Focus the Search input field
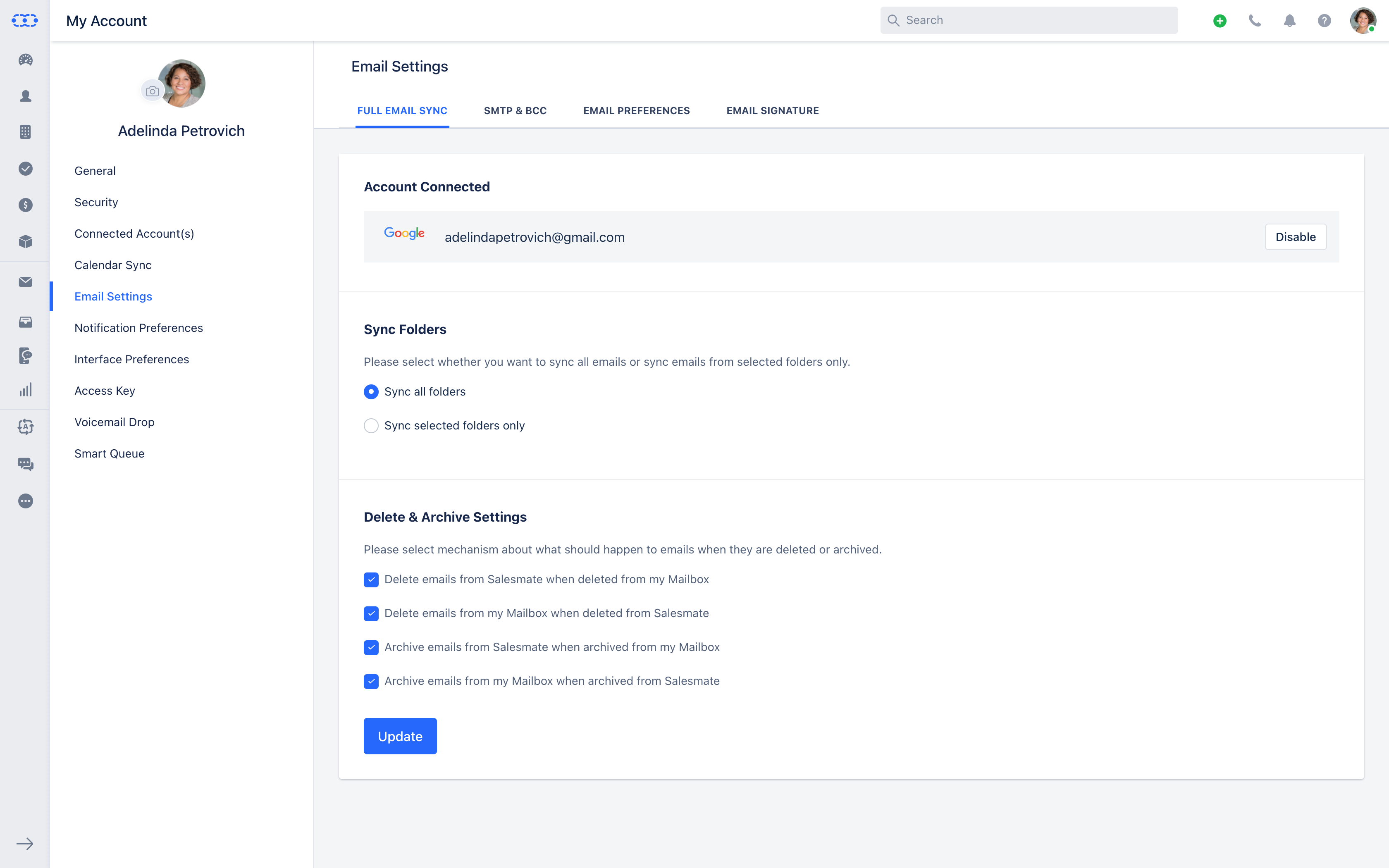This screenshot has height=868, width=1389. click(x=1029, y=20)
